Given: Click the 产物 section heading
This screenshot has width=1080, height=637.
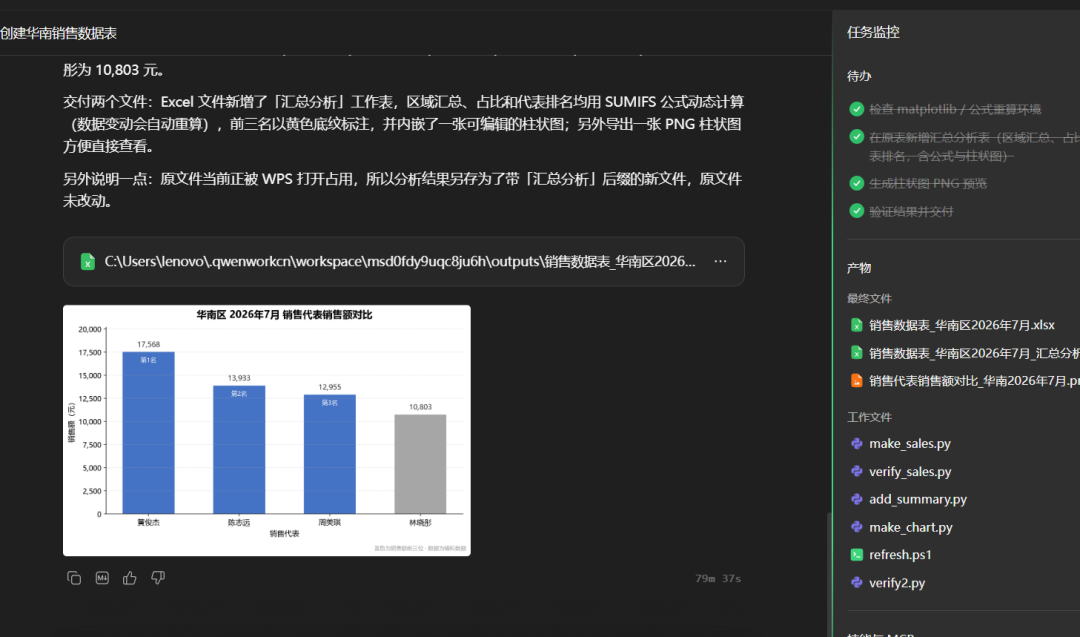Looking at the screenshot, I should pos(859,269).
